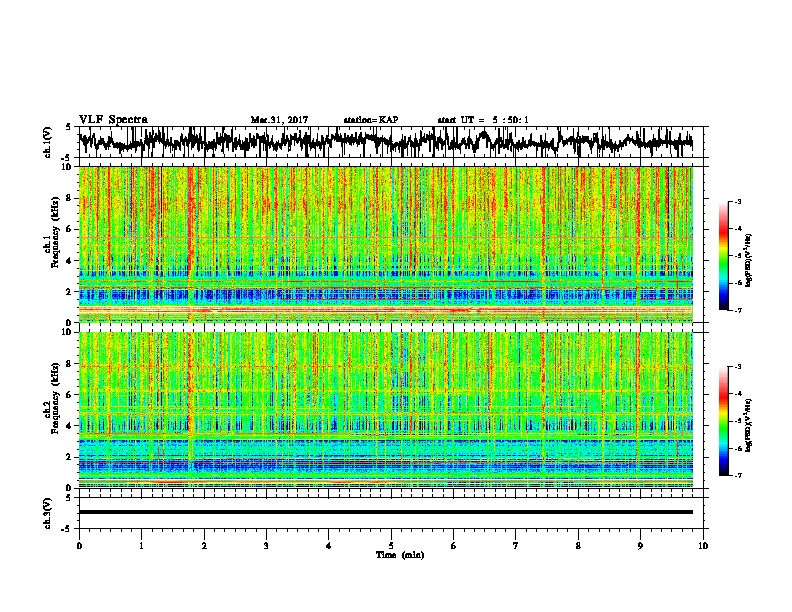Click the ch.2 "Frequency (kHz)" axis label
Viewport: 792px width, 612px height.
[55, 398]
